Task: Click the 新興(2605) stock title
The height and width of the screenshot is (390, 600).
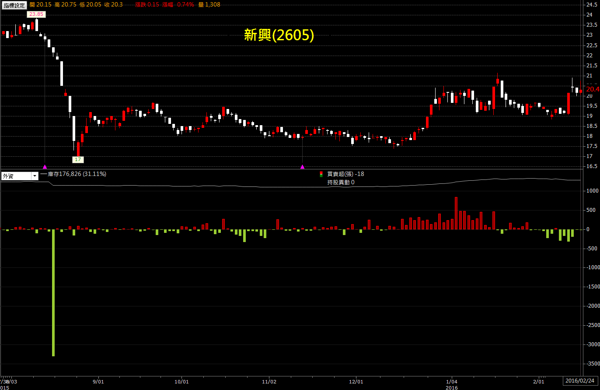Action: [x=279, y=35]
